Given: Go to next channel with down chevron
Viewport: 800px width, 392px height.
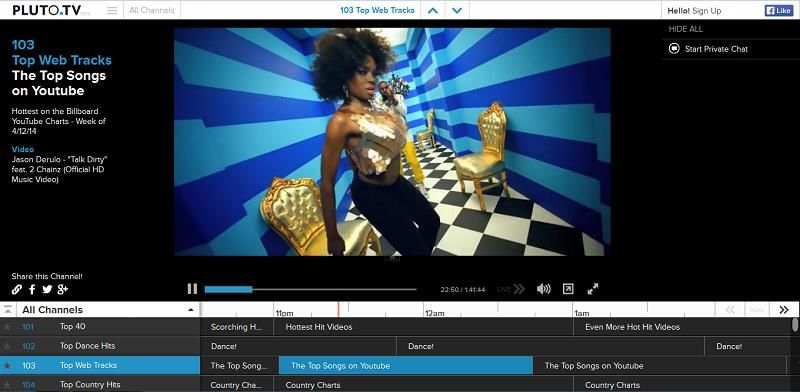Looking at the screenshot, I should coord(457,10).
